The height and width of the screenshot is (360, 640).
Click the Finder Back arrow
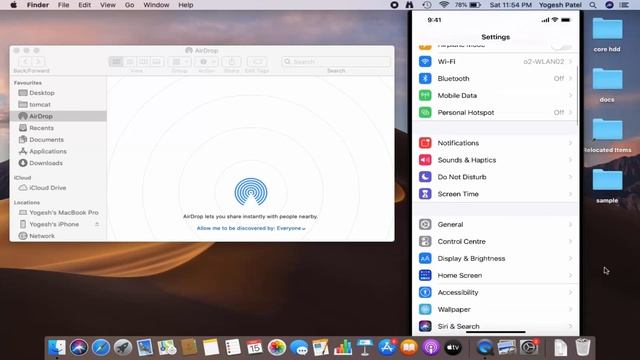click(x=25, y=62)
